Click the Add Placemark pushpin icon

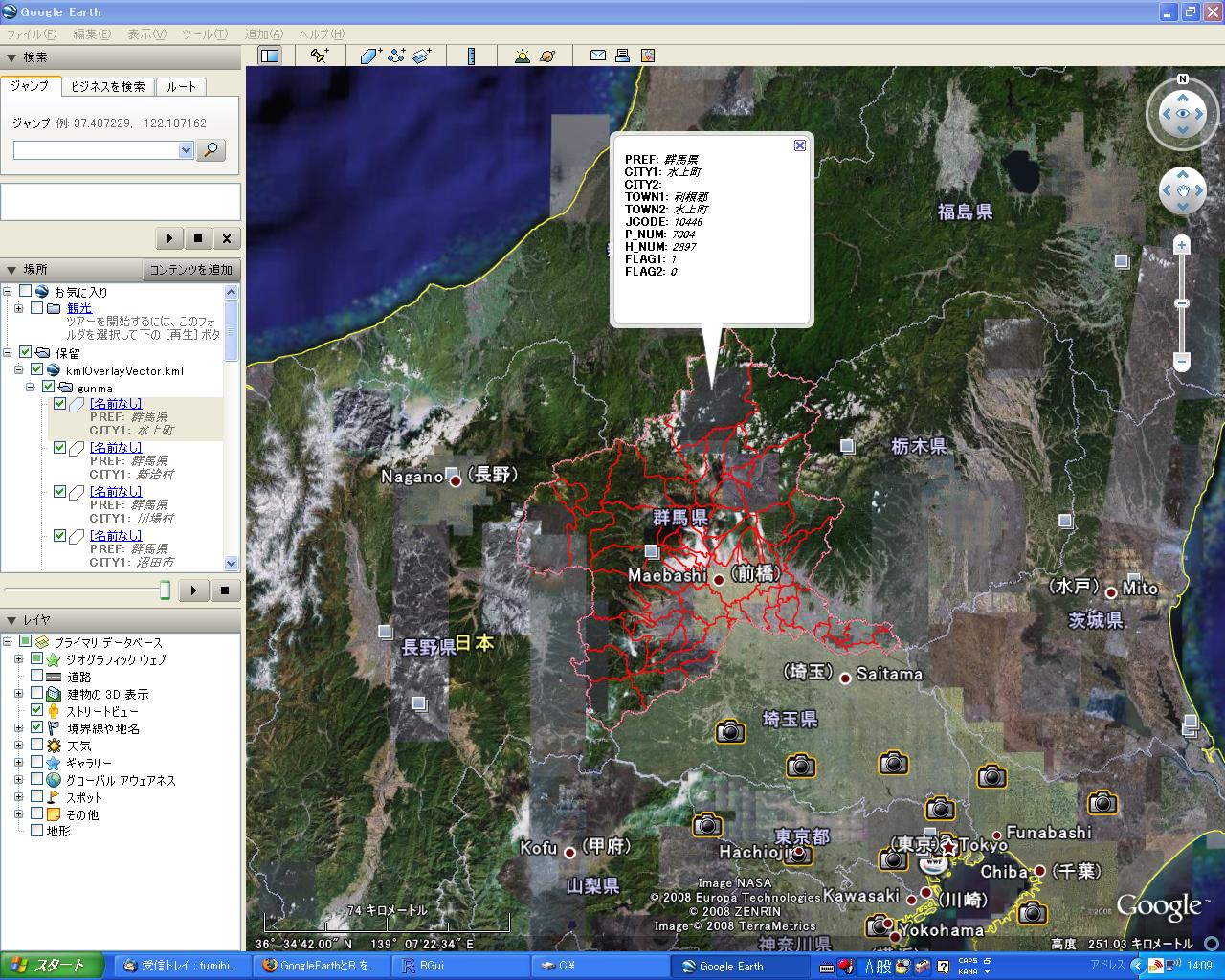tap(320, 56)
